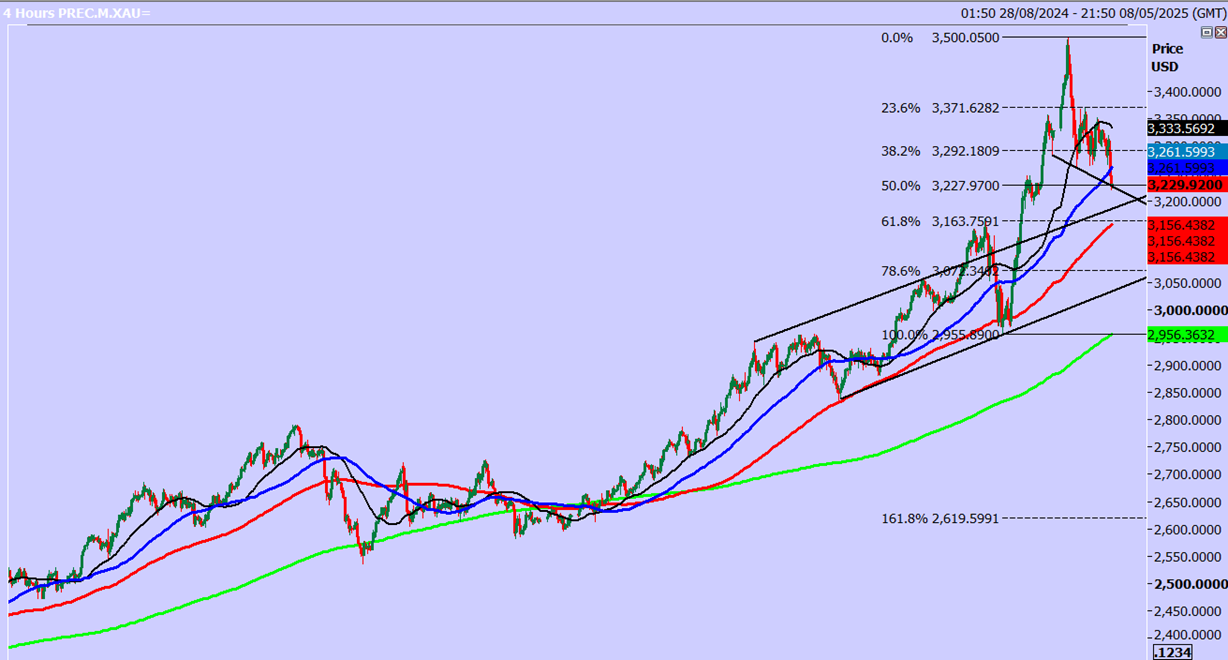Select the black 3,333.5692 price tag
This screenshot has width=1228, height=660.
[1181, 129]
